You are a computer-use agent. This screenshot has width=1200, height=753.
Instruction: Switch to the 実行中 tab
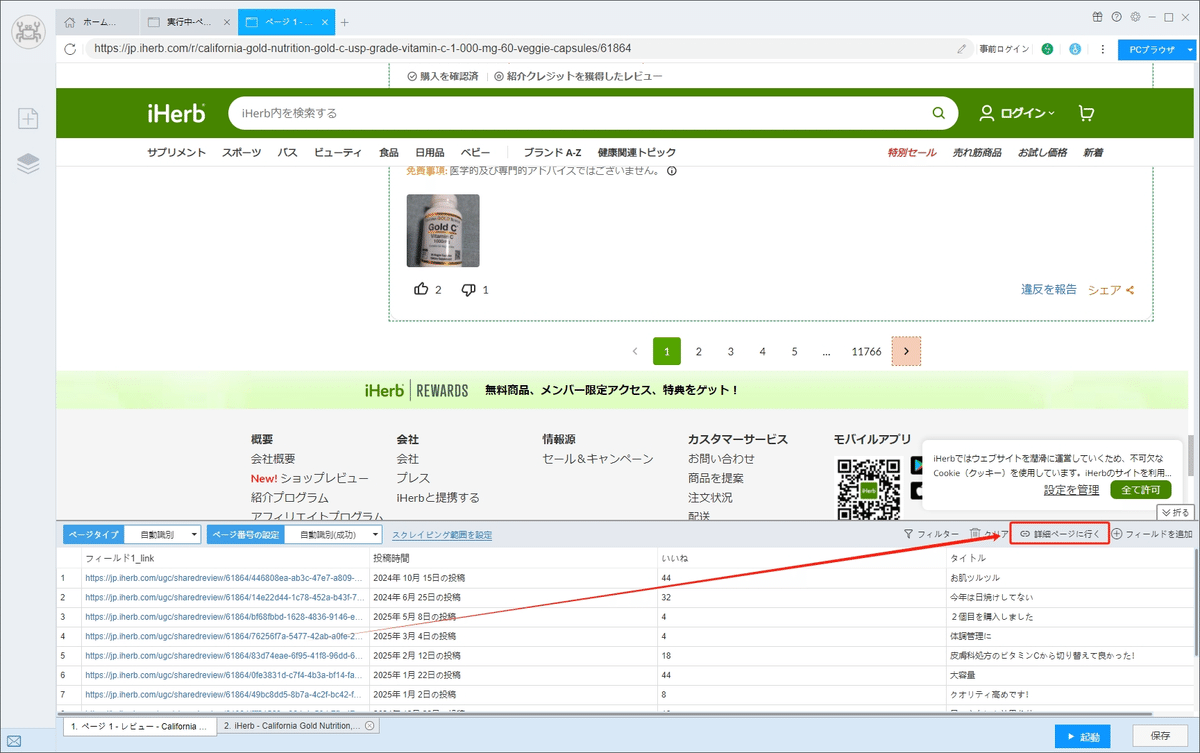[187, 22]
